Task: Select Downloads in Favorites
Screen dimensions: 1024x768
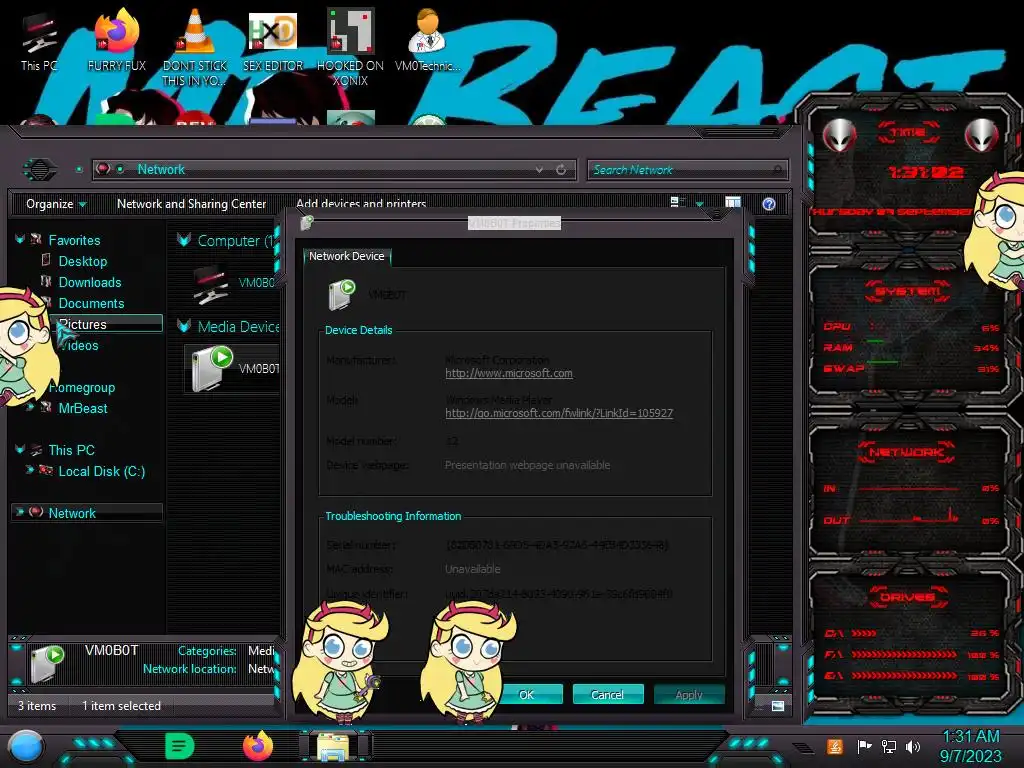Action: pyautogui.click(x=90, y=282)
